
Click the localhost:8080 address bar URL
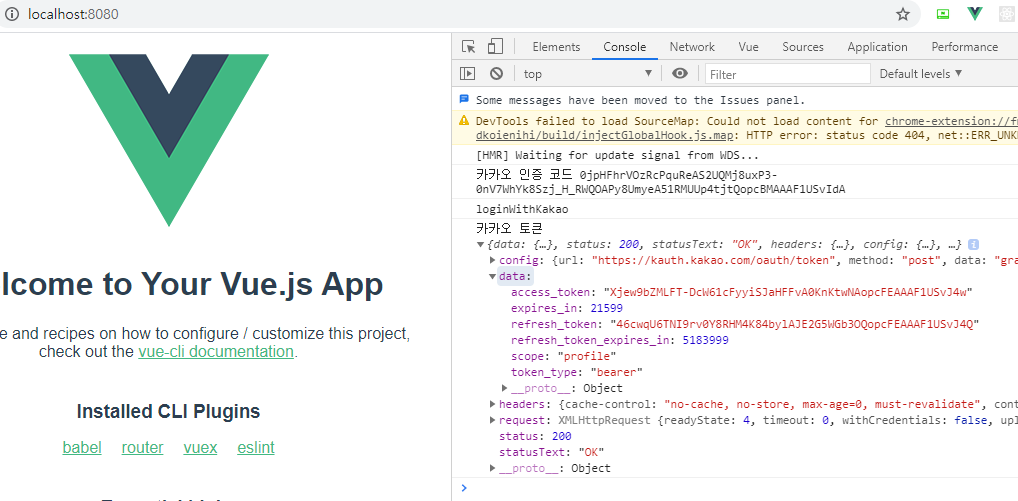pos(73,14)
